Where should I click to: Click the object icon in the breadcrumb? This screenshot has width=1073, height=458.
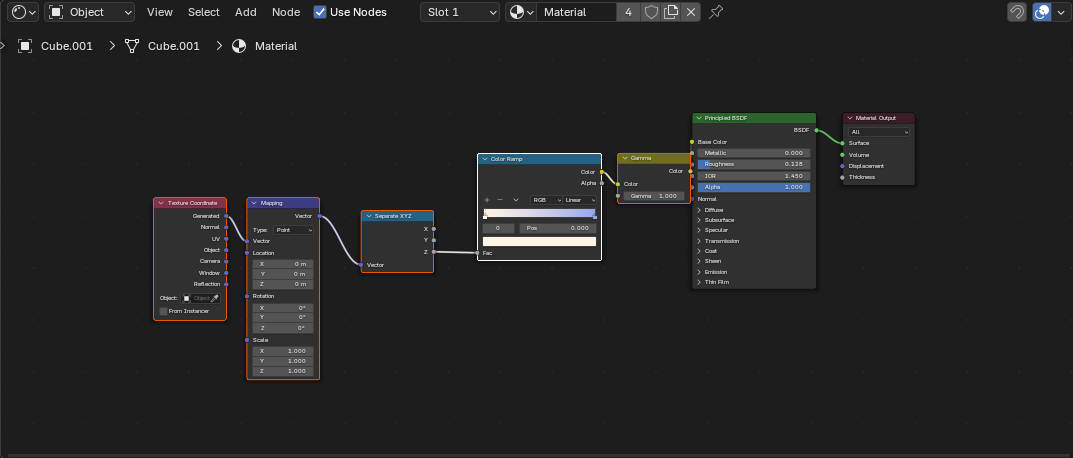[25, 46]
